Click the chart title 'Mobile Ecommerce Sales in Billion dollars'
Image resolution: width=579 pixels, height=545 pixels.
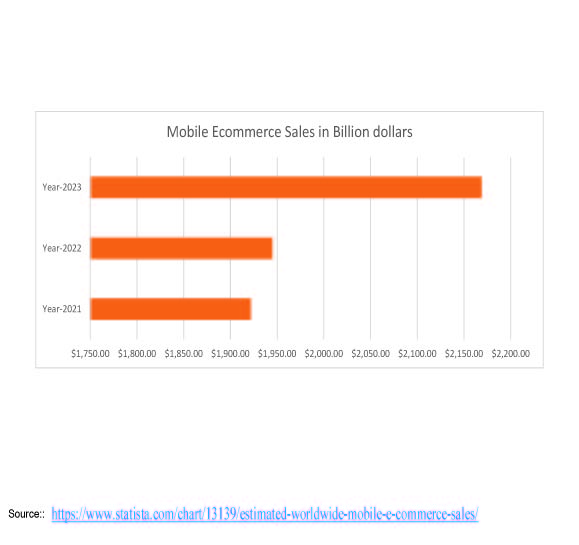[x=290, y=132]
